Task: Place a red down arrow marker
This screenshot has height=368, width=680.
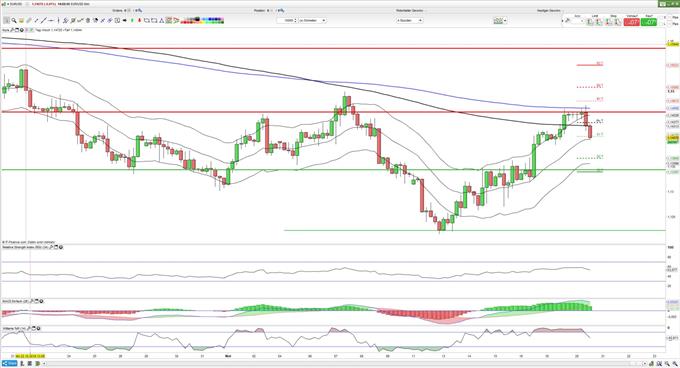Action: [x=139, y=20]
